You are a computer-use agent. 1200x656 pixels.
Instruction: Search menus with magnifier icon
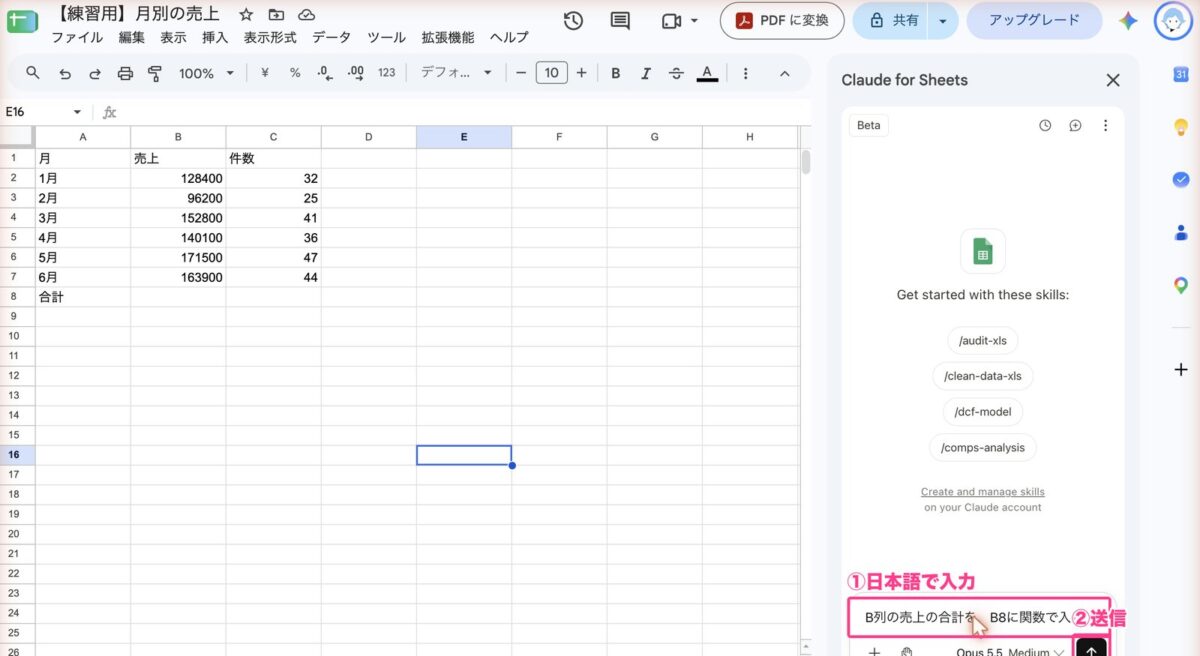(x=33, y=73)
